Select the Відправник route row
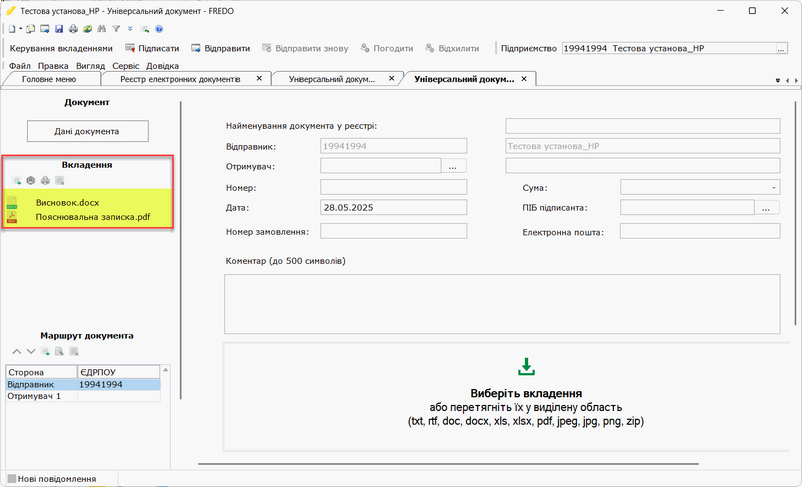 point(83,385)
